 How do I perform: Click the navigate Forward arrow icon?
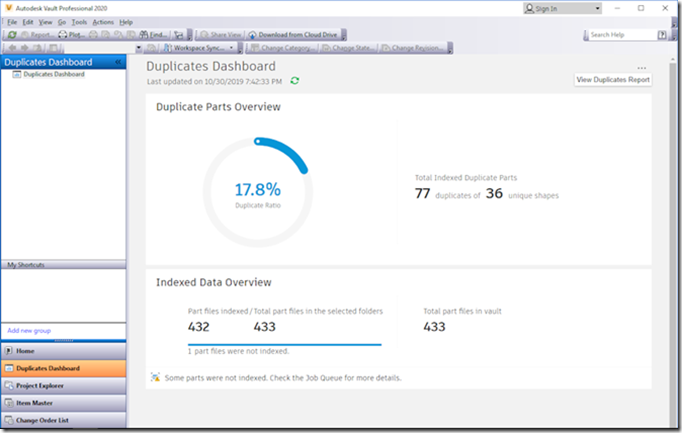coord(25,48)
